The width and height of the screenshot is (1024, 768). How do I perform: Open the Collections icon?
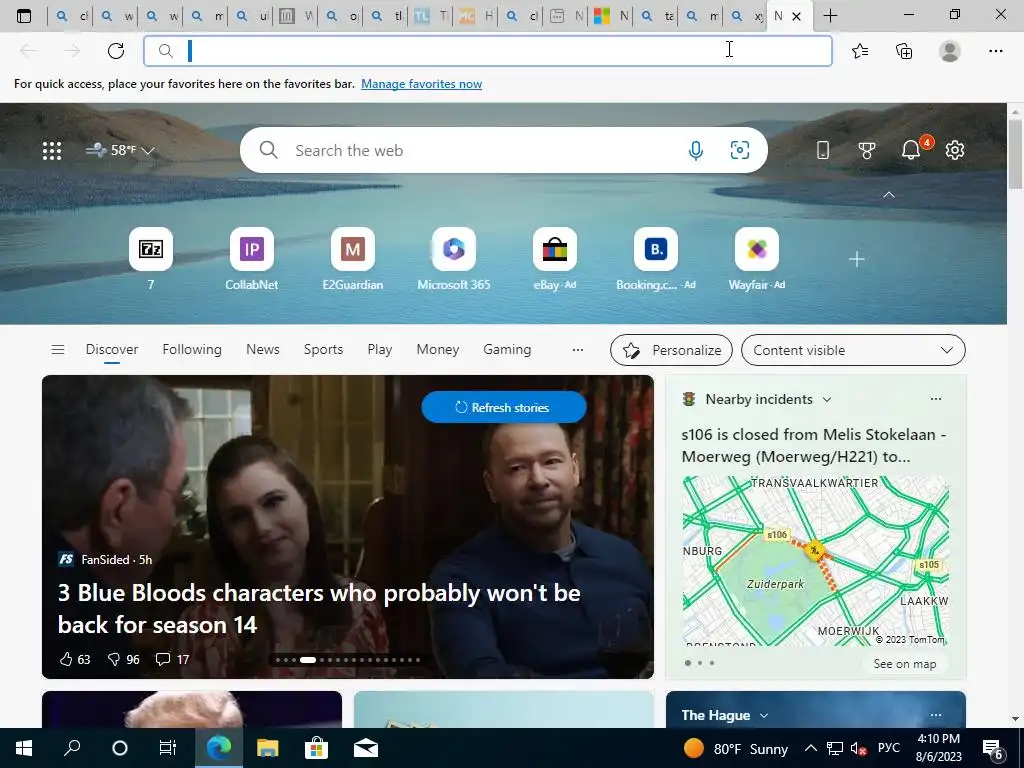[x=904, y=51]
